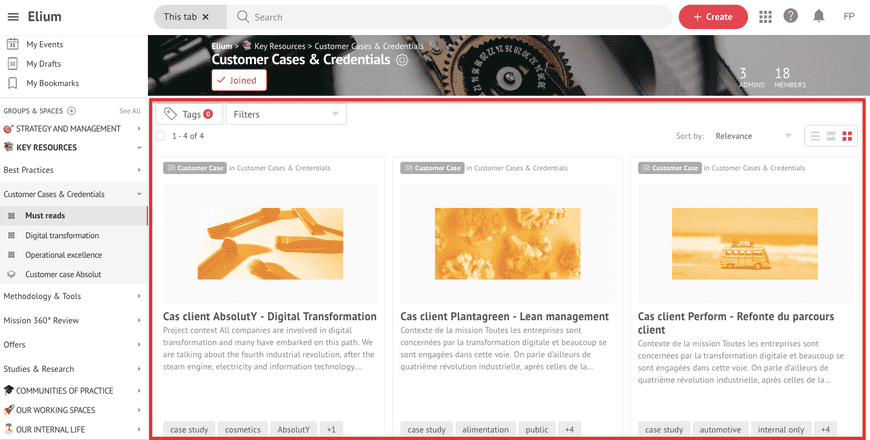Expand the Offers space
The width and height of the screenshot is (870, 440).
(139, 345)
